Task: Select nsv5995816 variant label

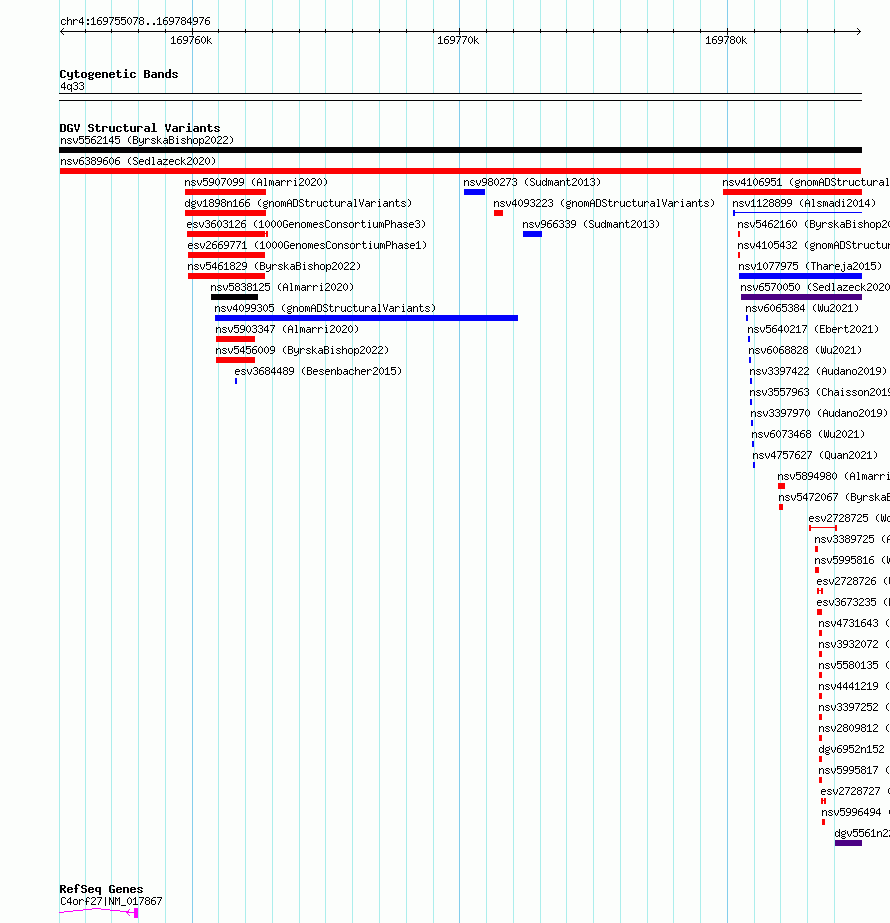Action: 852,561
